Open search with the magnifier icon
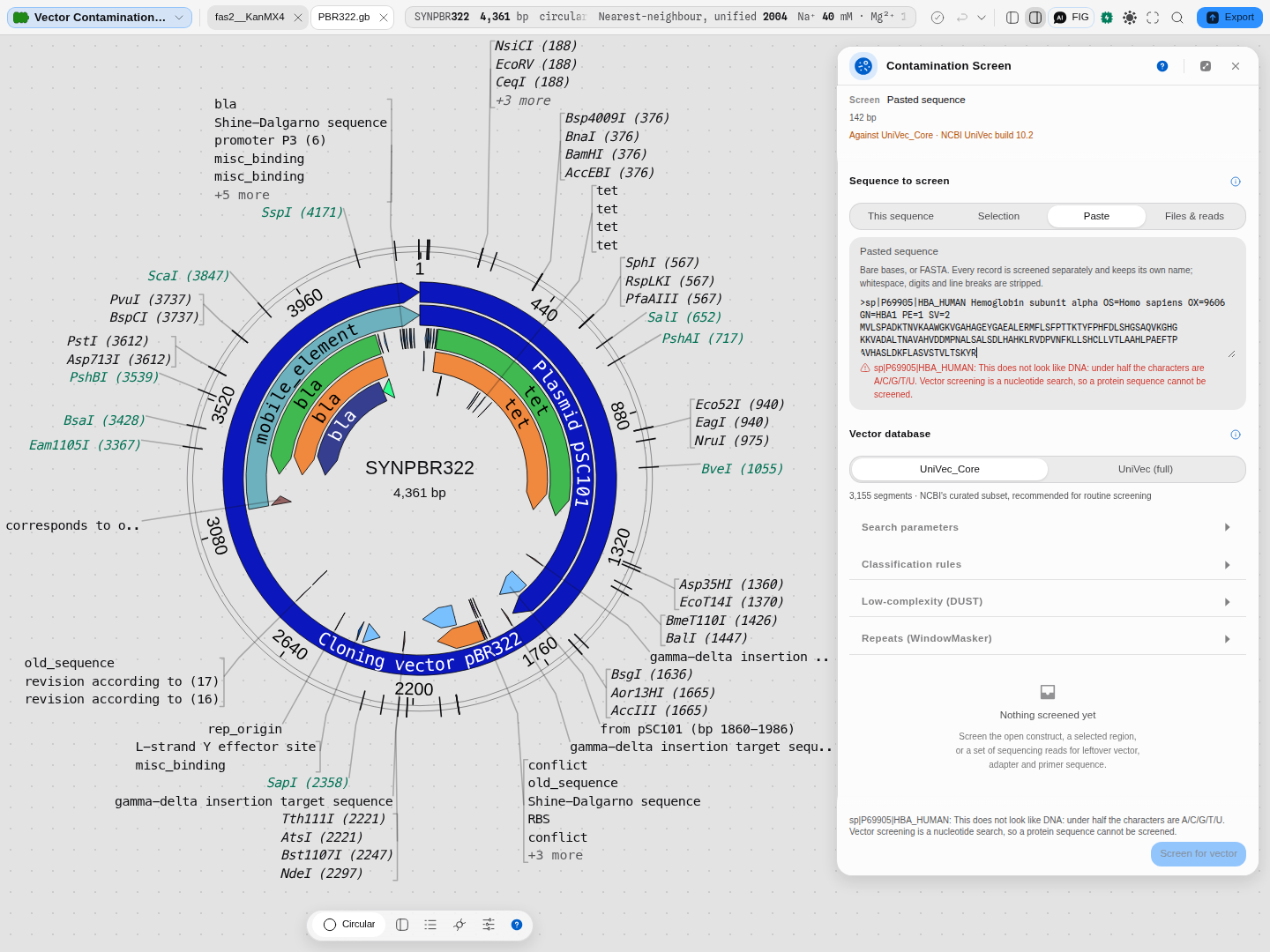 [x=1177, y=18]
